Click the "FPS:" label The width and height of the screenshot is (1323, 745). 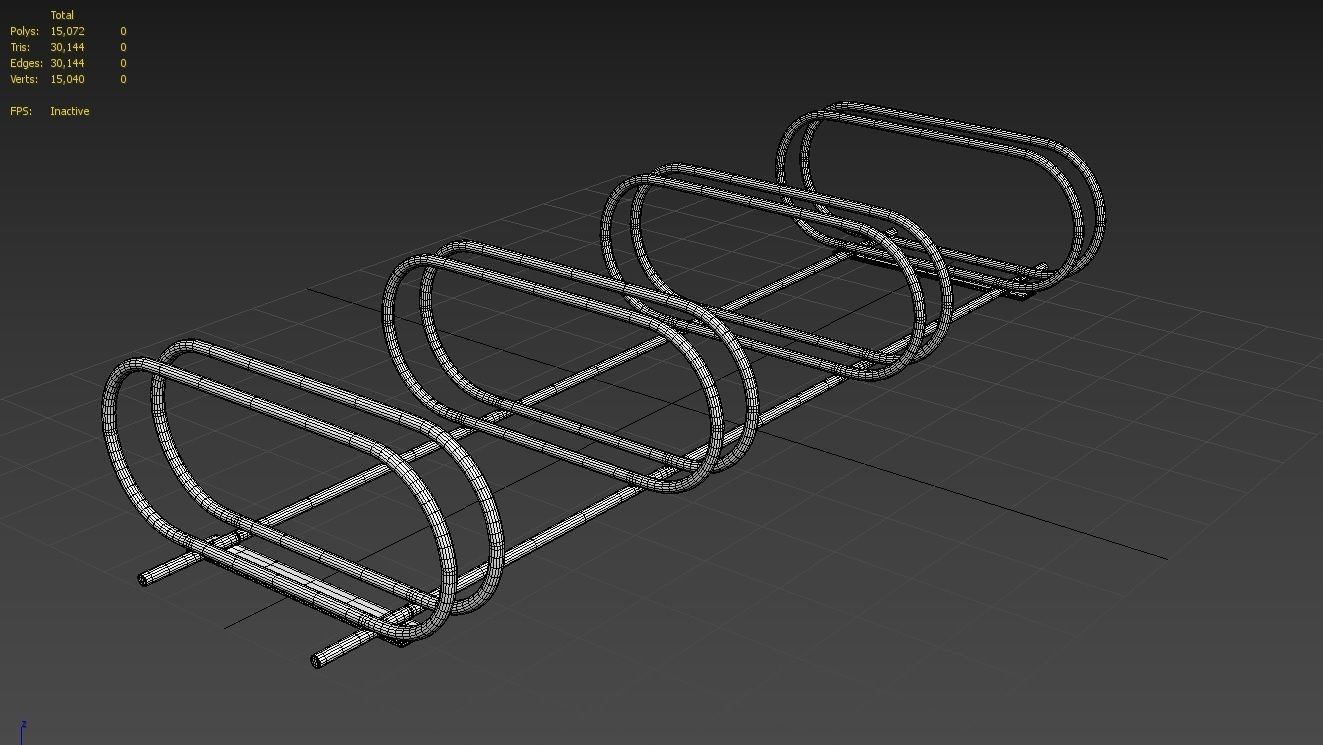pyautogui.click(x=21, y=111)
